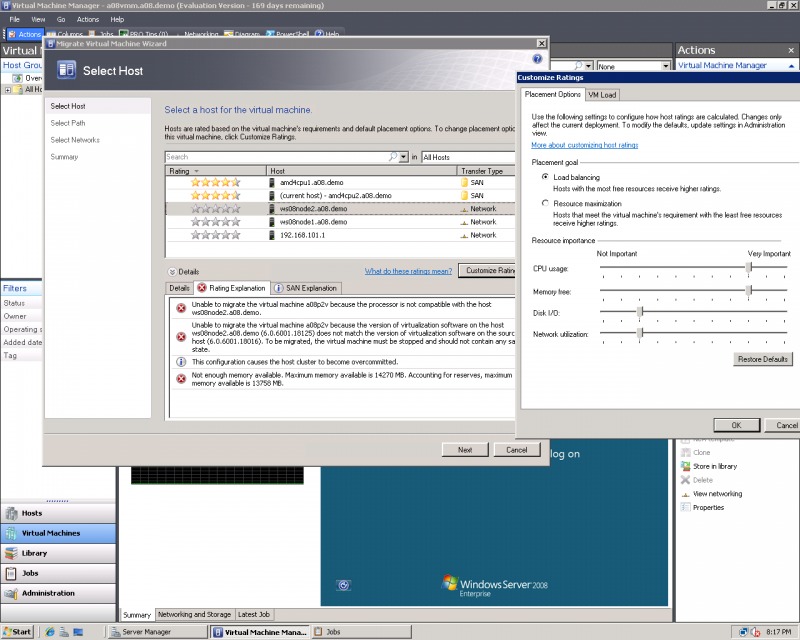Viewport: 800px width, 640px height.
Task: Click the Network utilization slider handle
Action: 640,333
